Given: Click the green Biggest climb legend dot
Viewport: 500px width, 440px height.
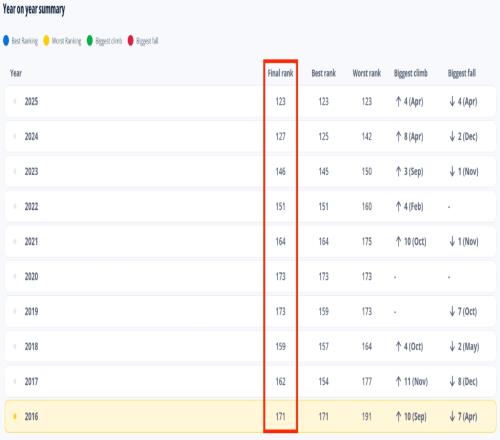Looking at the screenshot, I should [x=90, y=40].
